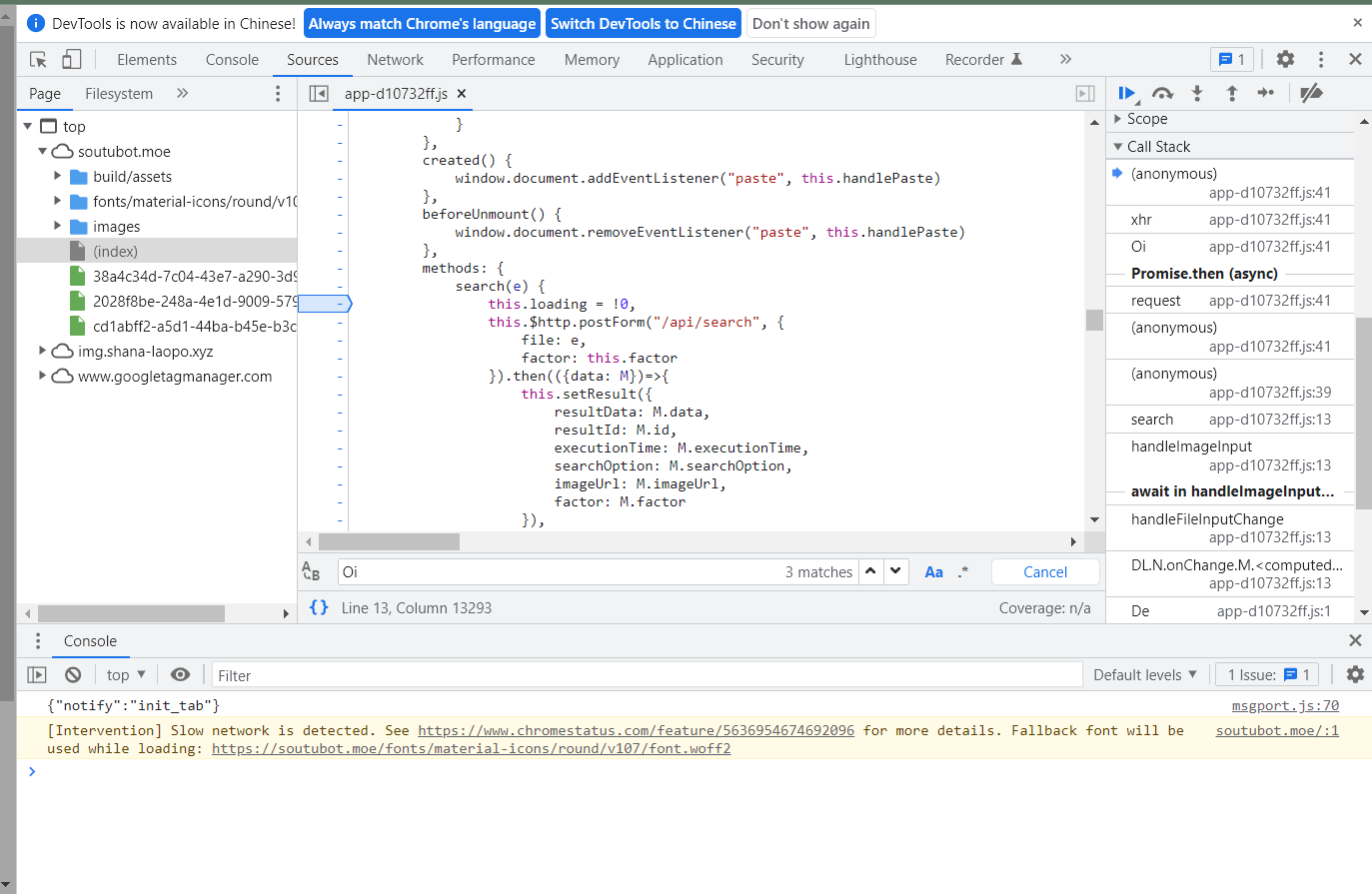This screenshot has height=894, width=1372.
Task: Resume script execution
Action: (1127, 94)
